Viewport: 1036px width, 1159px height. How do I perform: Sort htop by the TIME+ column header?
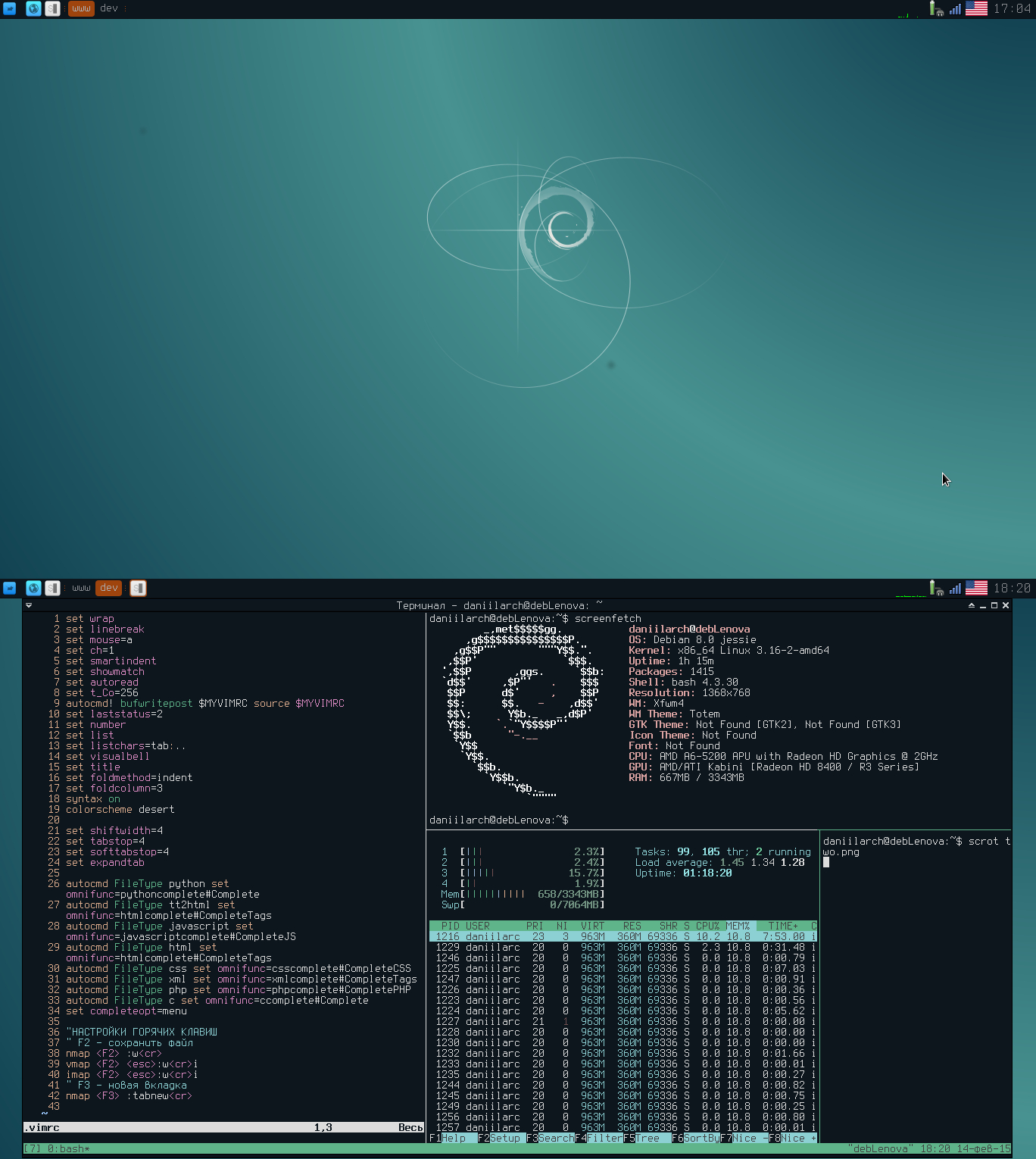coord(784,926)
